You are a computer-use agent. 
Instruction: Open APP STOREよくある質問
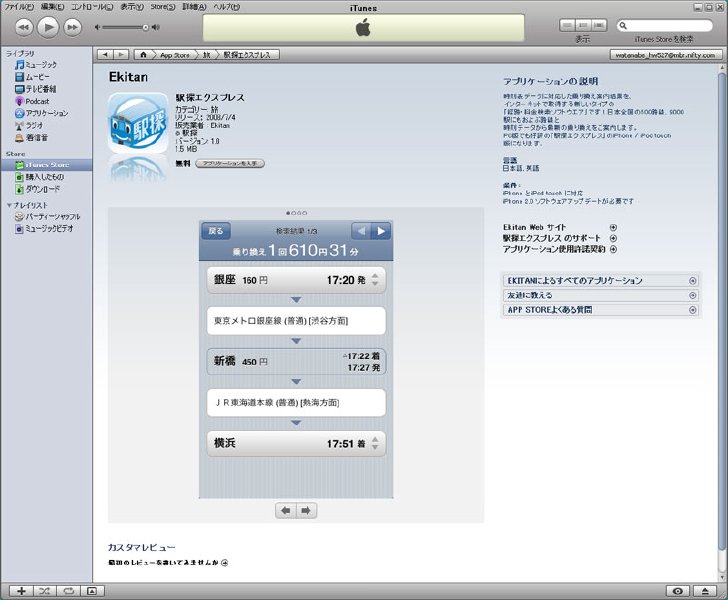click(601, 310)
